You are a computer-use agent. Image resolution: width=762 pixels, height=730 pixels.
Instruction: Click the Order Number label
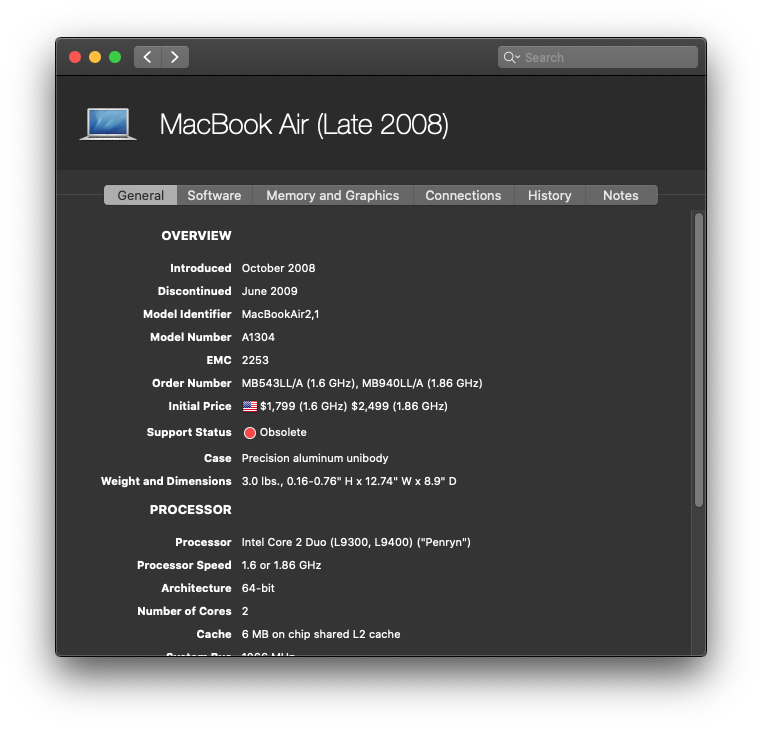191,383
